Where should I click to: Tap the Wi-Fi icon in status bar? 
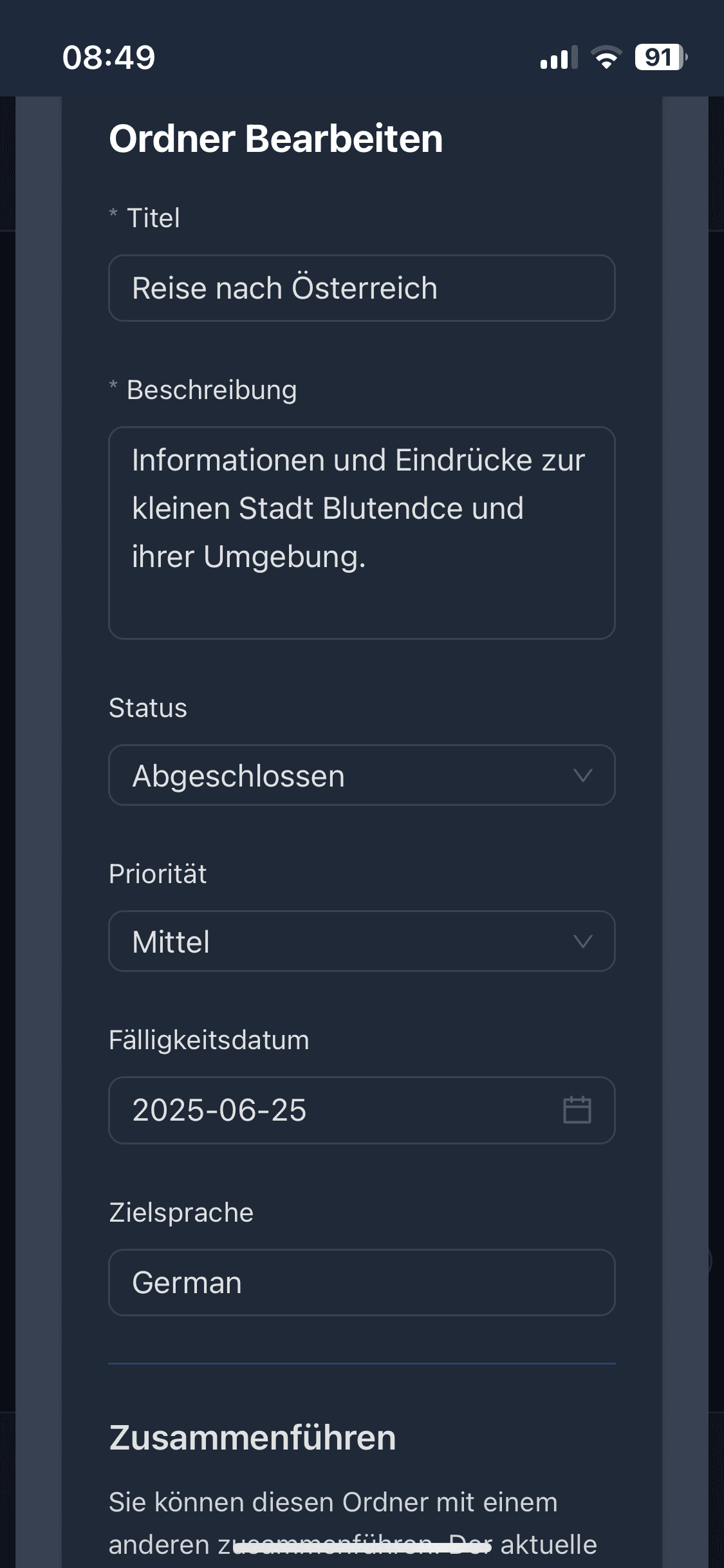click(606, 57)
